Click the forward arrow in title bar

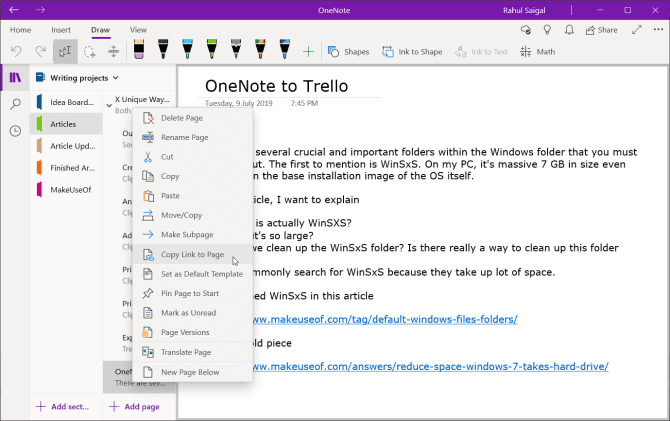tap(41, 10)
